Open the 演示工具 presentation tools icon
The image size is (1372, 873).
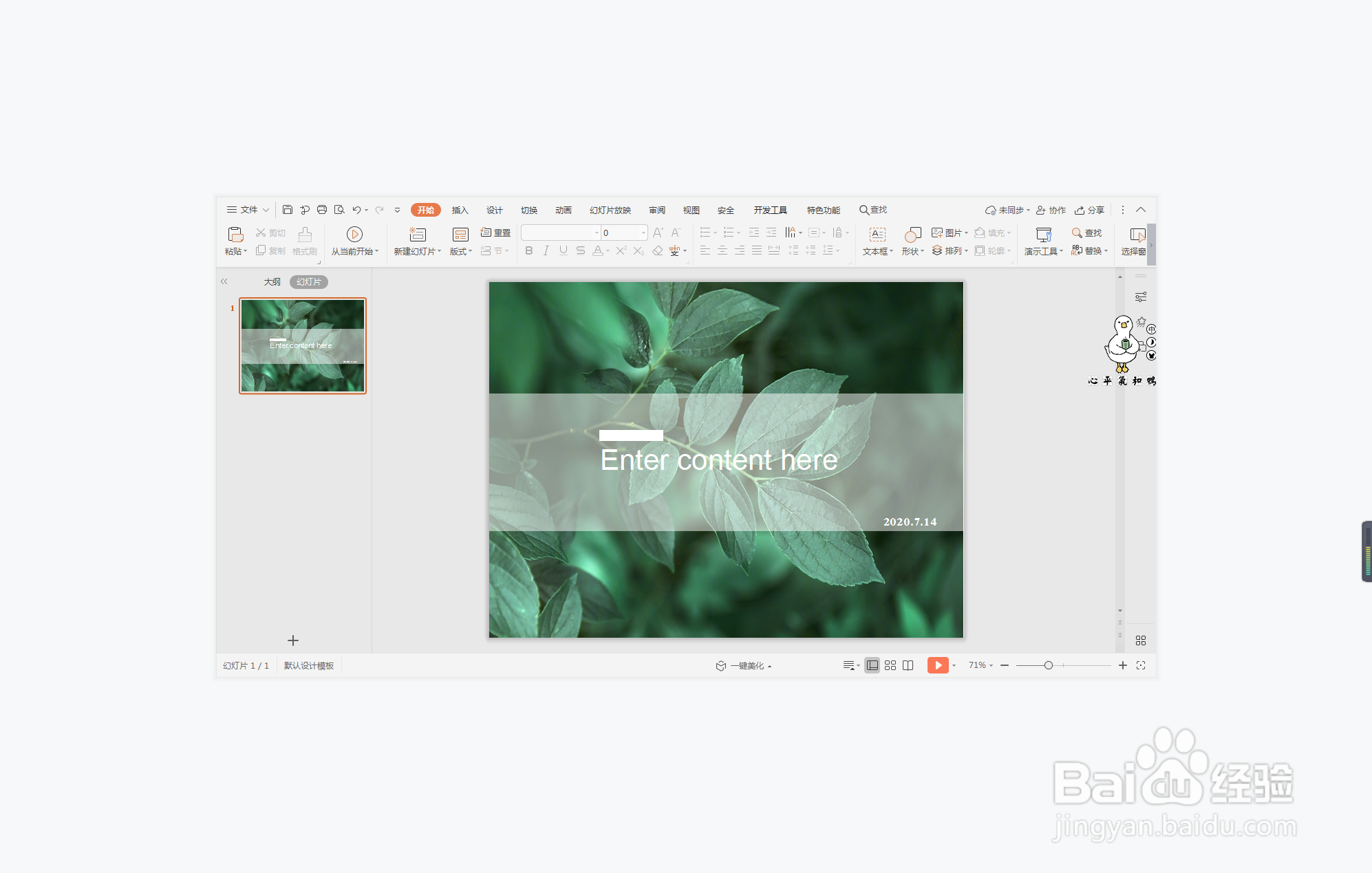coord(1043,235)
